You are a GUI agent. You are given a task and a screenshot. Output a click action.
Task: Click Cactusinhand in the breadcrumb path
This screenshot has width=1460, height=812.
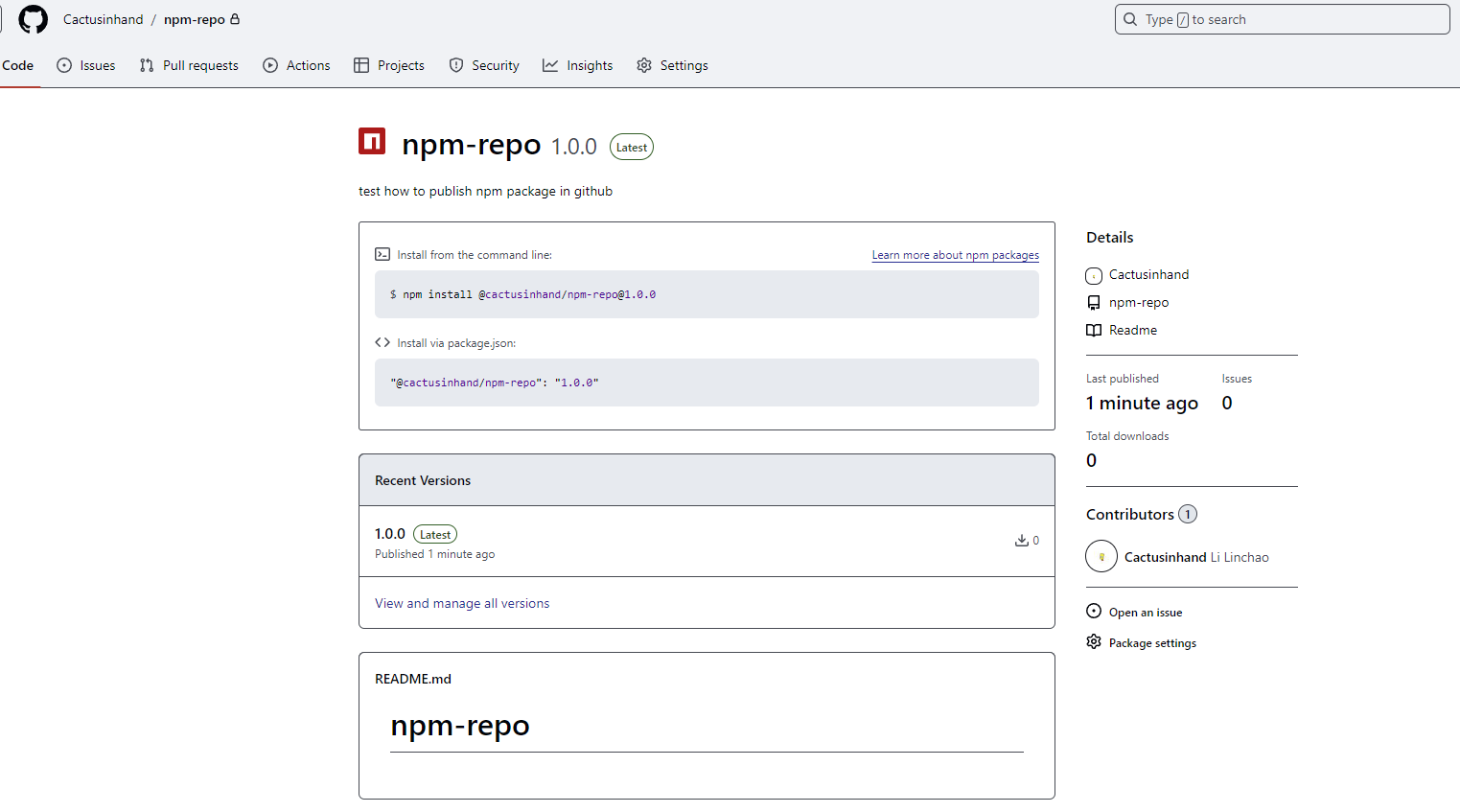[103, 19]
